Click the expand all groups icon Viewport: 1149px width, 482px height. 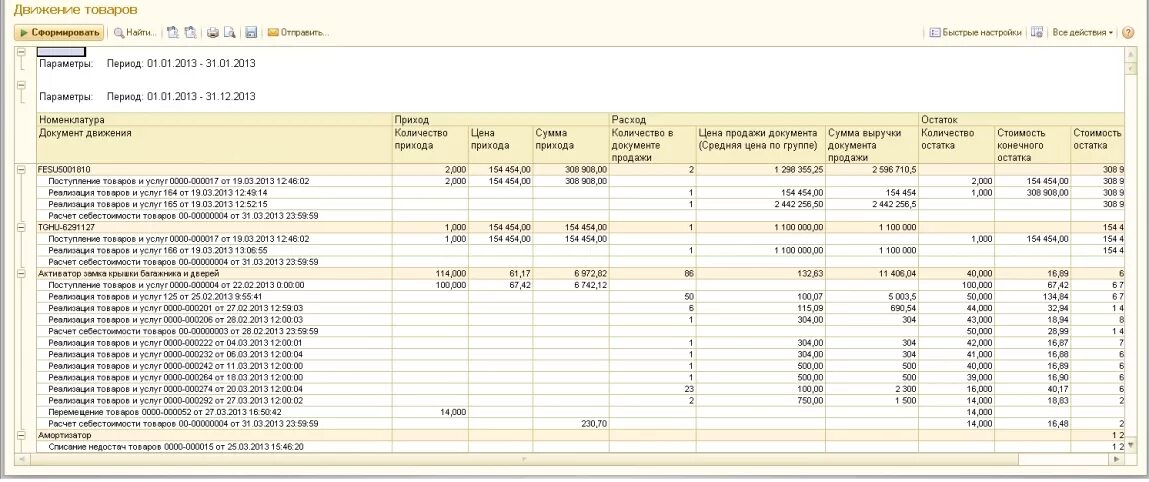point(173,33)
